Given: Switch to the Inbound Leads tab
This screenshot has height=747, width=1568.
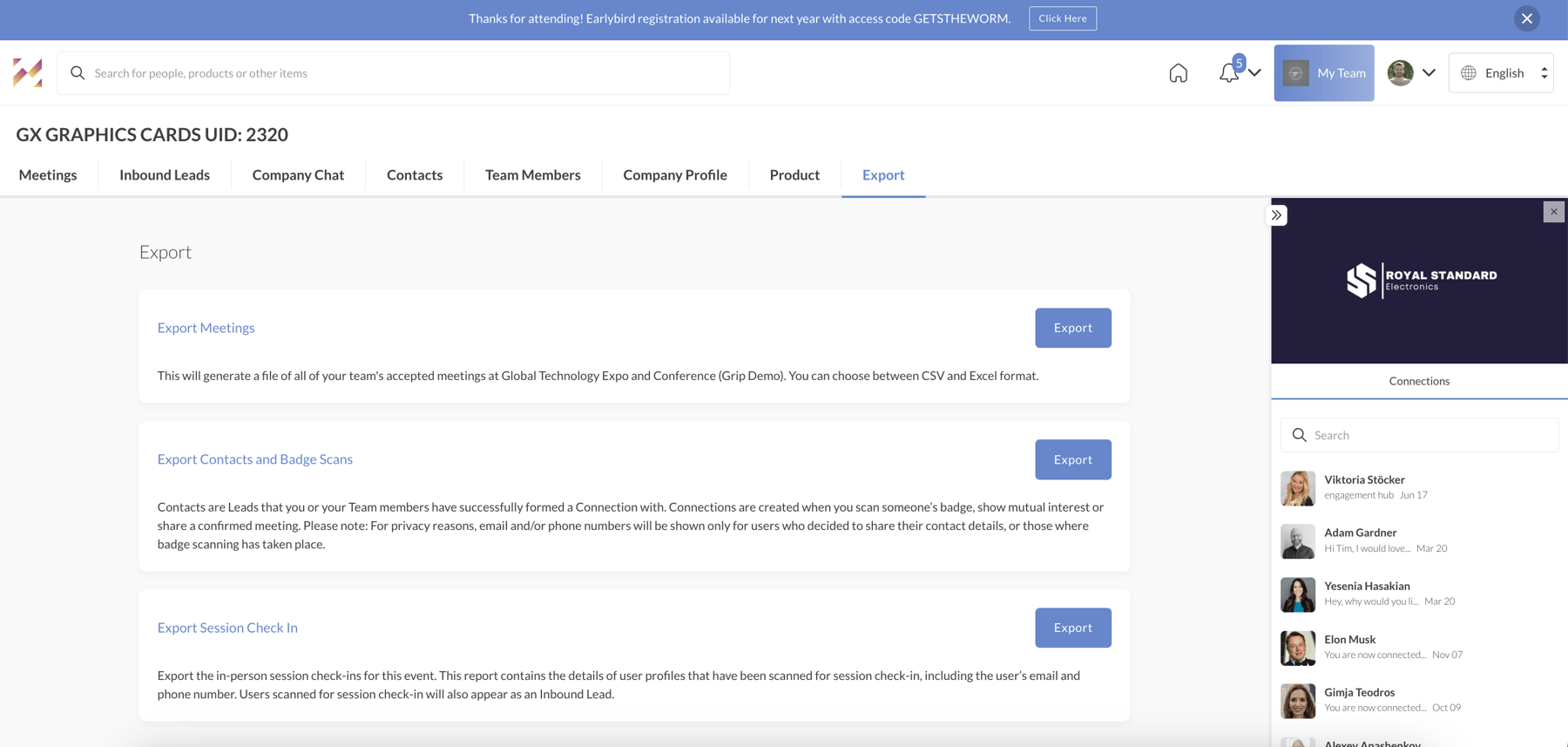Looking at the screenshot, I should pos(165,175).
